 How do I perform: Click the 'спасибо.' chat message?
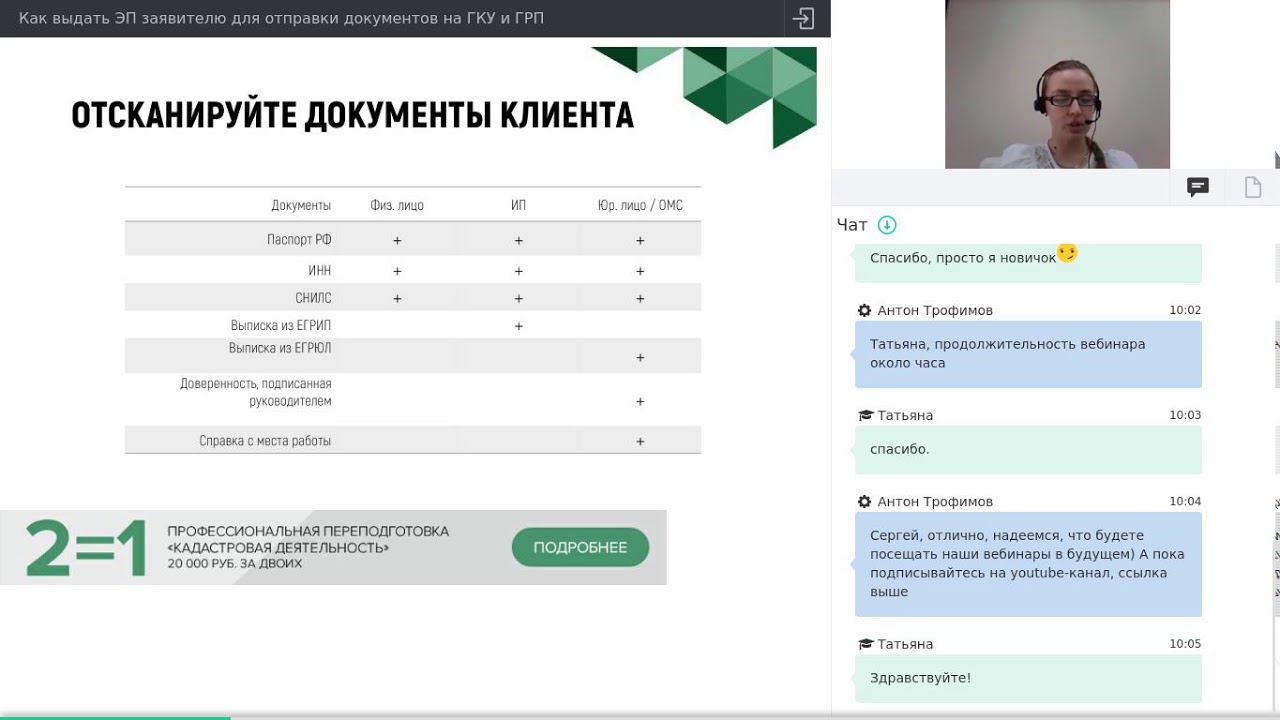1028,449
